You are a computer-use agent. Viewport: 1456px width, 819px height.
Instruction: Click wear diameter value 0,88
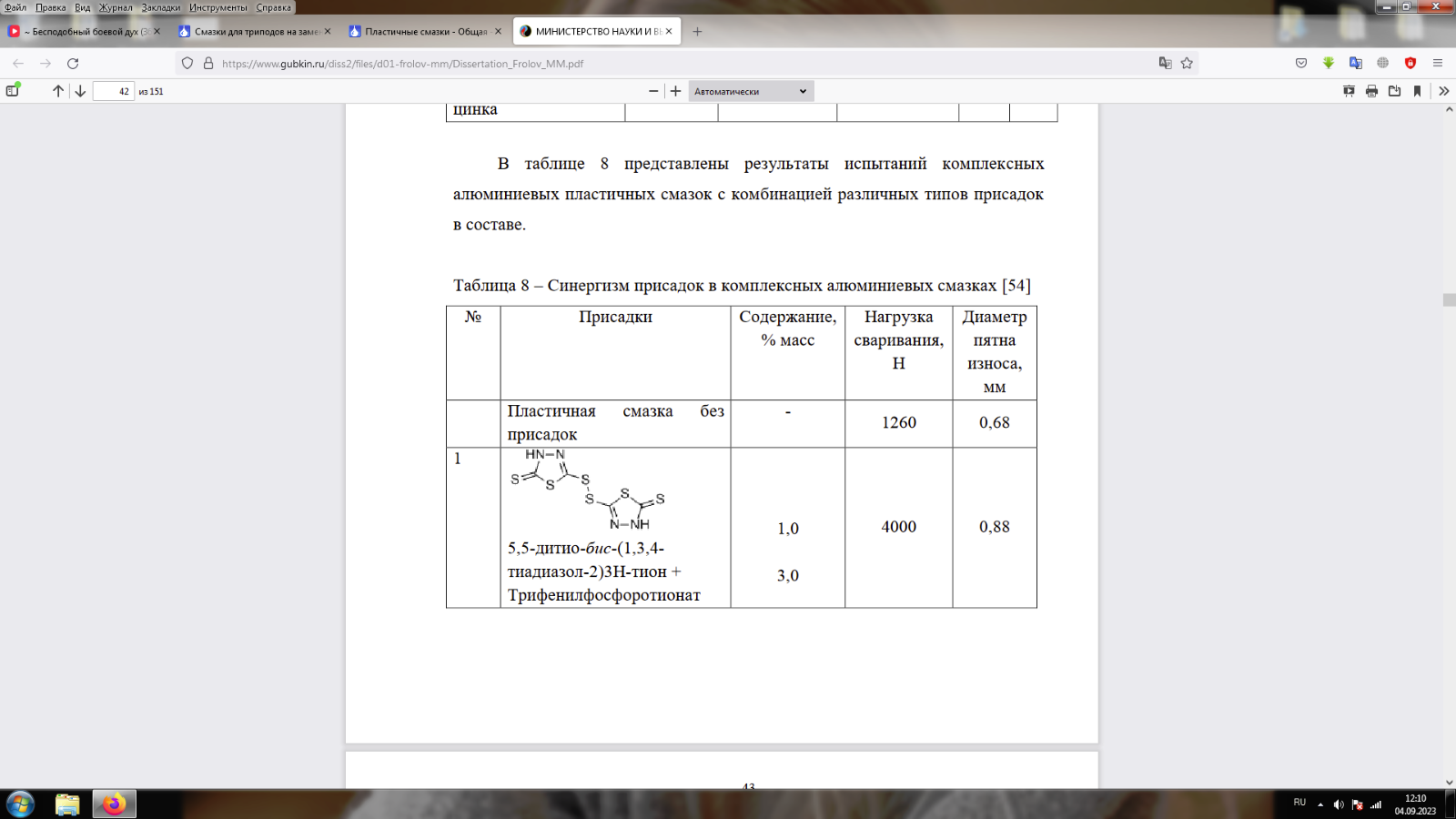(995, 527)
